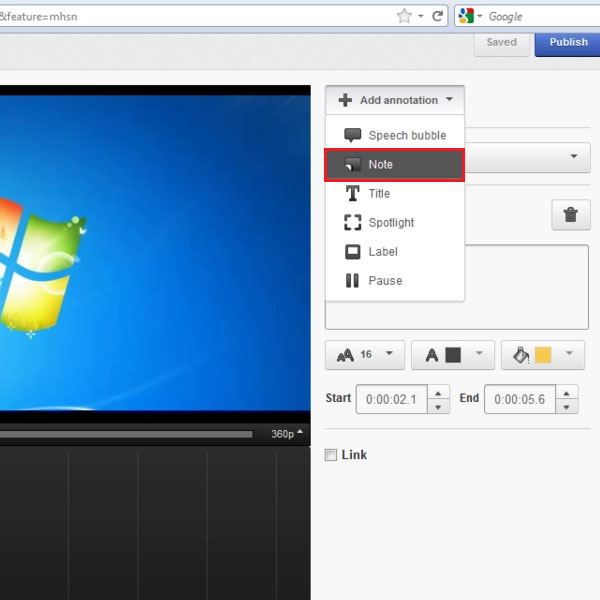Image resolution: width=600 pixels, height=600 pixels.
Task: Click the Pause annotation bars icon
Action: pyautogui.click(x=352, y=280)
